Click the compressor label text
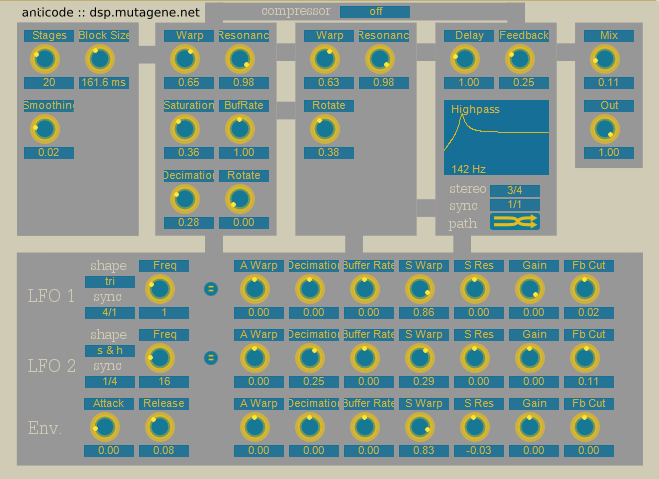The image size is (659, 479). point(296,11)
